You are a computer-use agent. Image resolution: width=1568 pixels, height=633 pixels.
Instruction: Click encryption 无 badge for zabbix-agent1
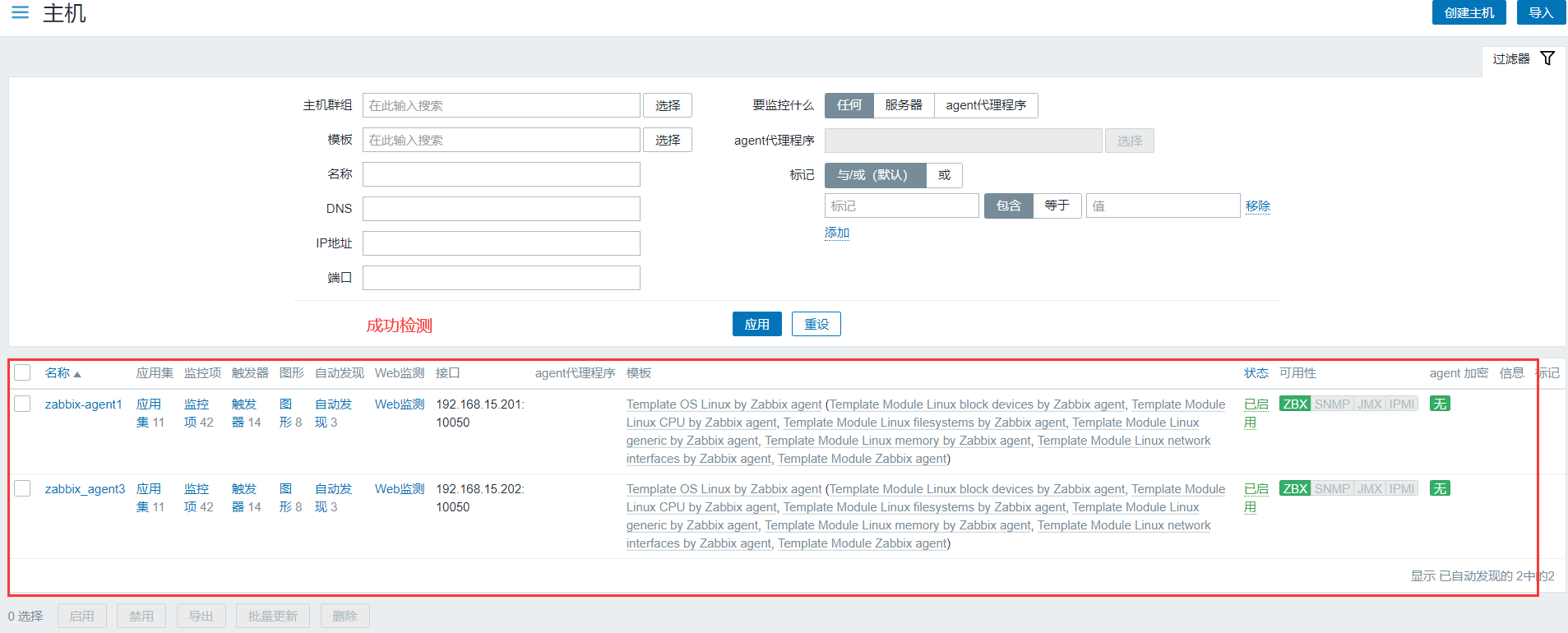pyautogui.click(x=1440, y=404)
